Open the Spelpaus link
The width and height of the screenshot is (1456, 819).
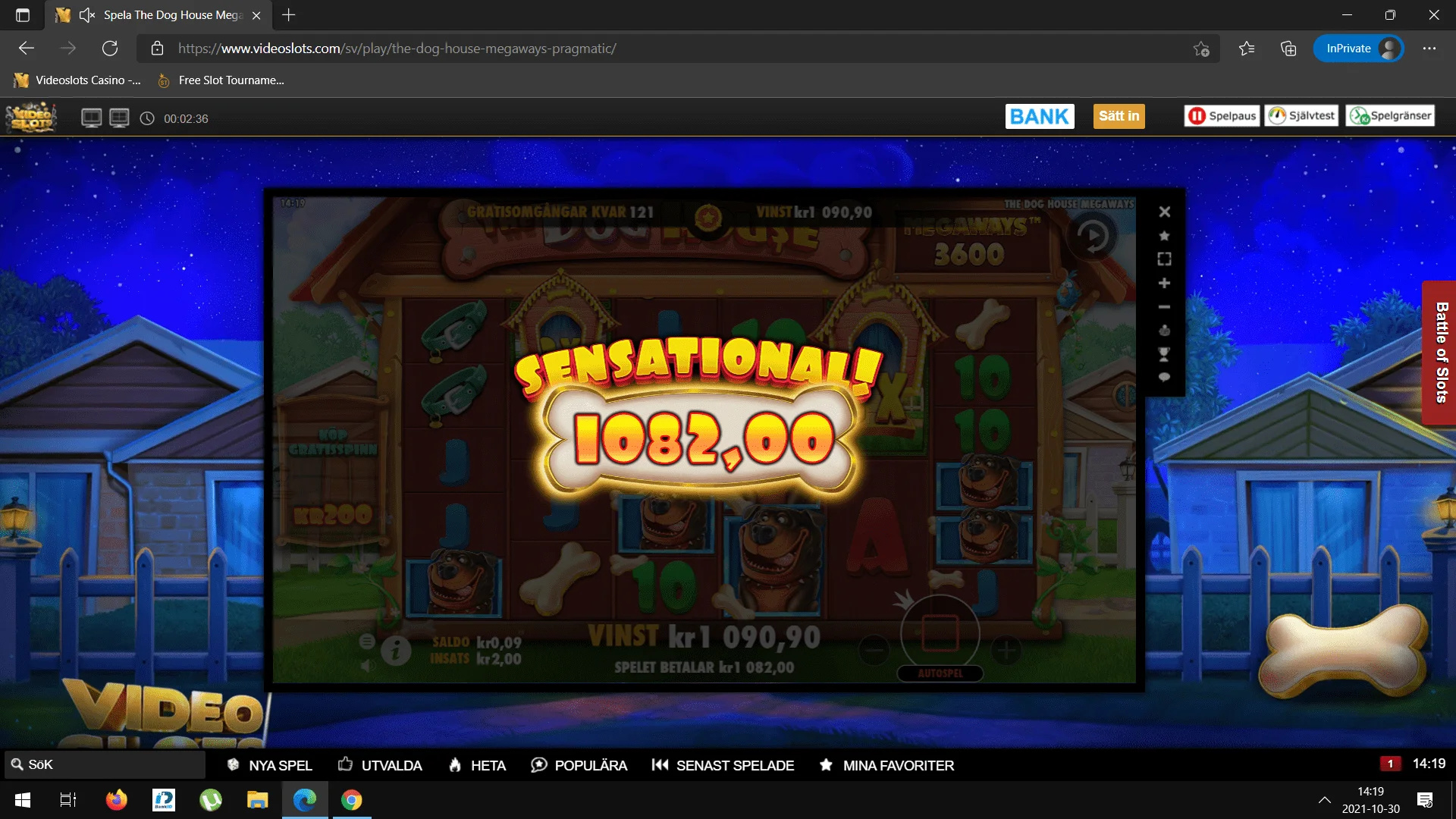pos(1222,115)
